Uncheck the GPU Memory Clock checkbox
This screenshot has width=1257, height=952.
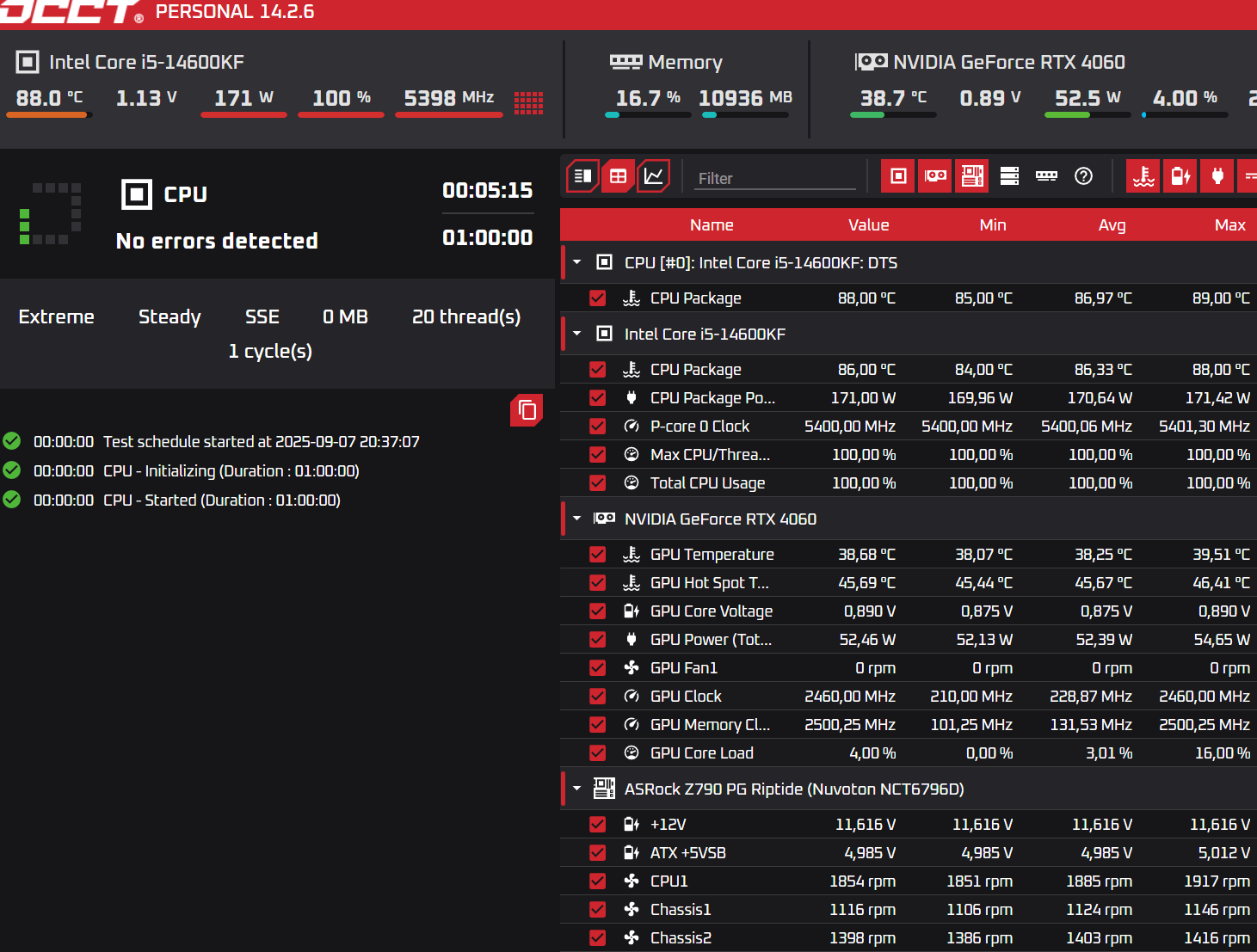[x=597, y=725]
